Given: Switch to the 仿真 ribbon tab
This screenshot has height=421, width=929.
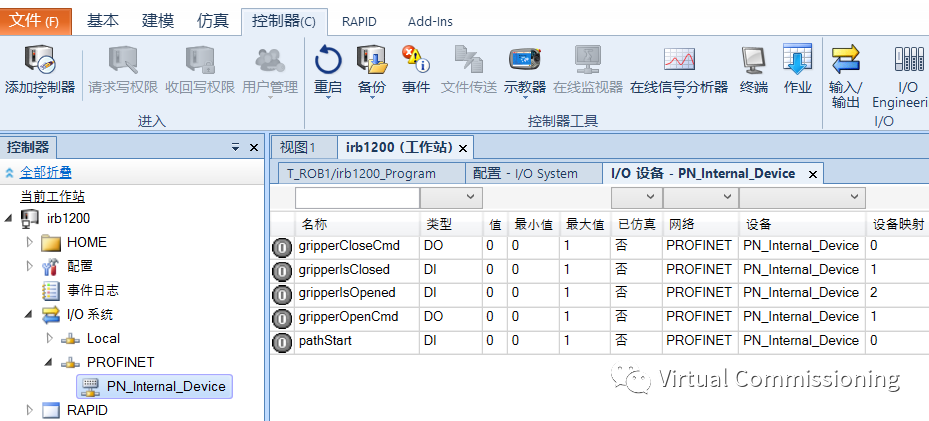Looking at the screenshot, I should 213,21.
